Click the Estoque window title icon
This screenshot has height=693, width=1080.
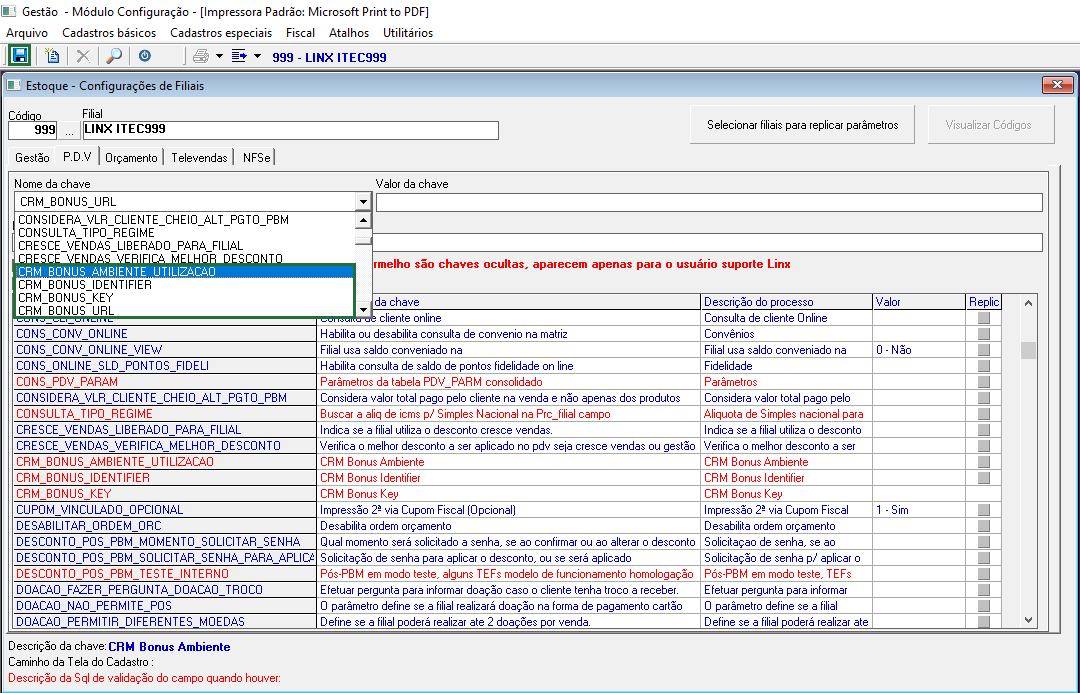point(15,86)
